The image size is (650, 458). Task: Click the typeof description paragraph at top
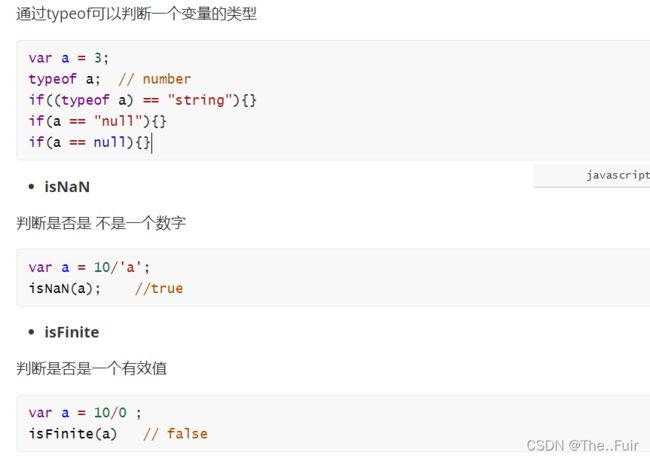pyautogui.click(x=136, y=14)
